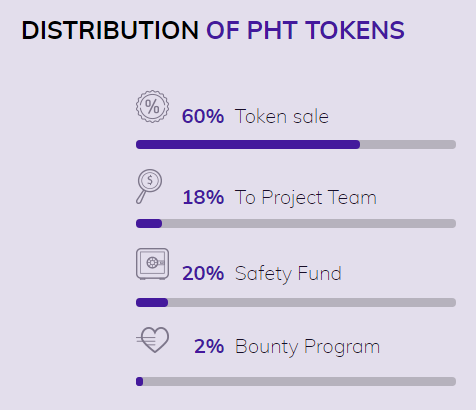
Task: Click the purple fill of Safety Fund bar
Action: coord(152,302)
